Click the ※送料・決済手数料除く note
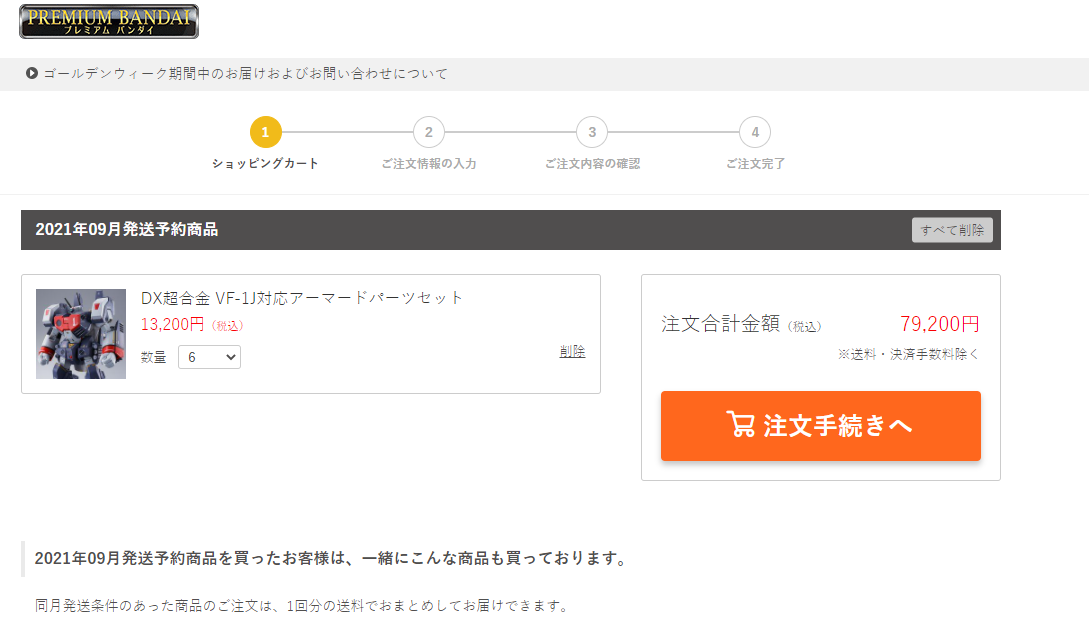The image size is (1089, 626). tap(908, 354)
